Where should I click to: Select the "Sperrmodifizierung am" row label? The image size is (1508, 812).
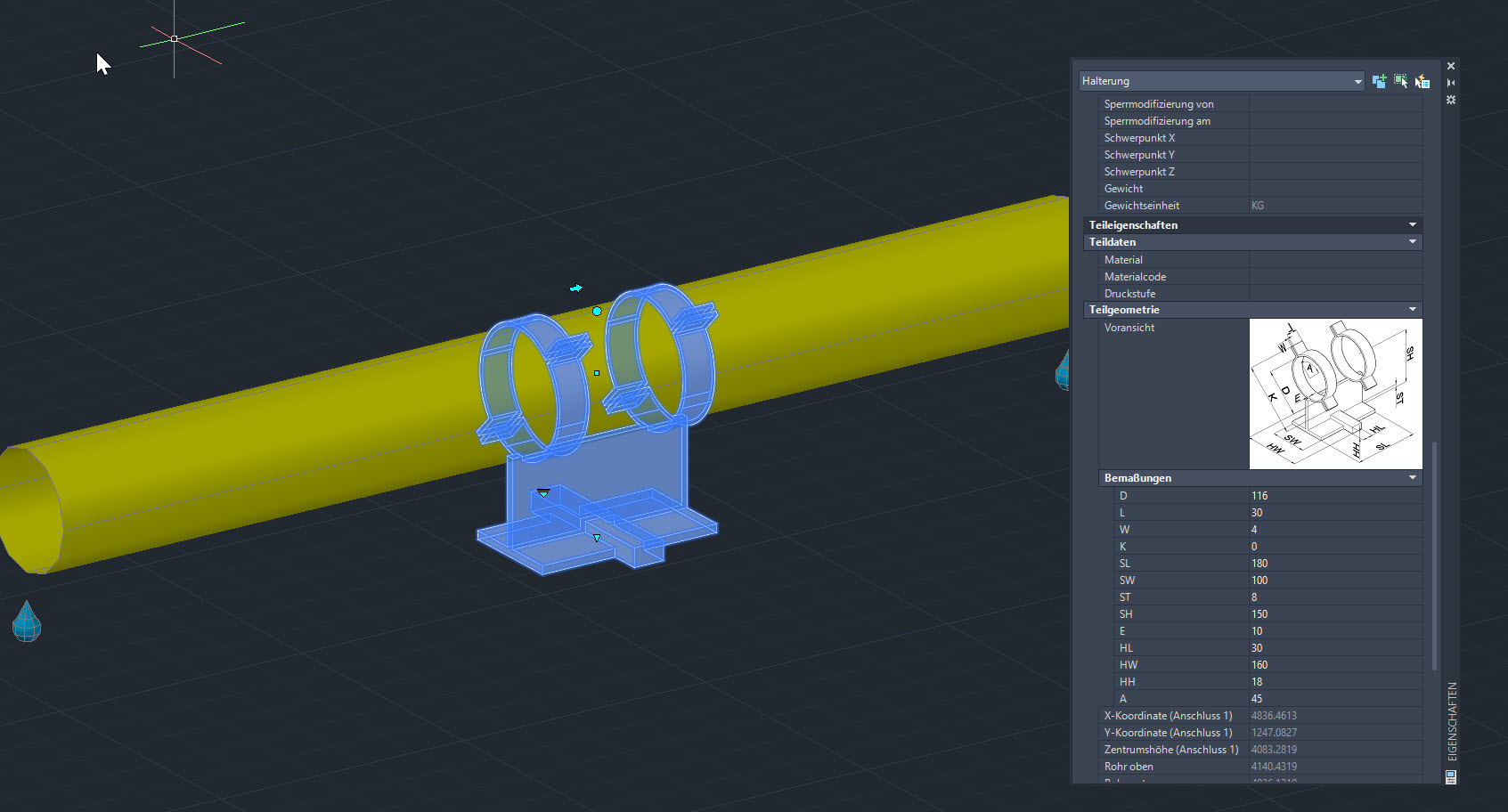coord(1157,121)
